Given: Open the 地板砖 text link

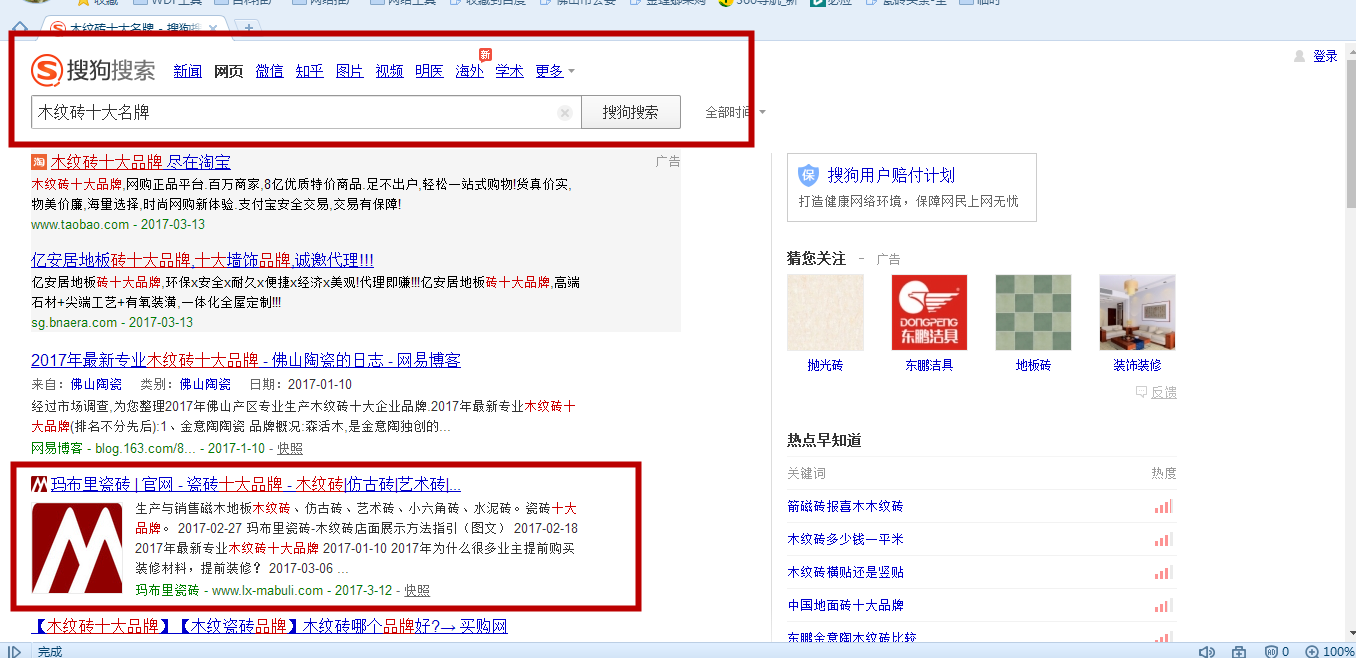Looking at the screenshot, I should click(1033, 366).
